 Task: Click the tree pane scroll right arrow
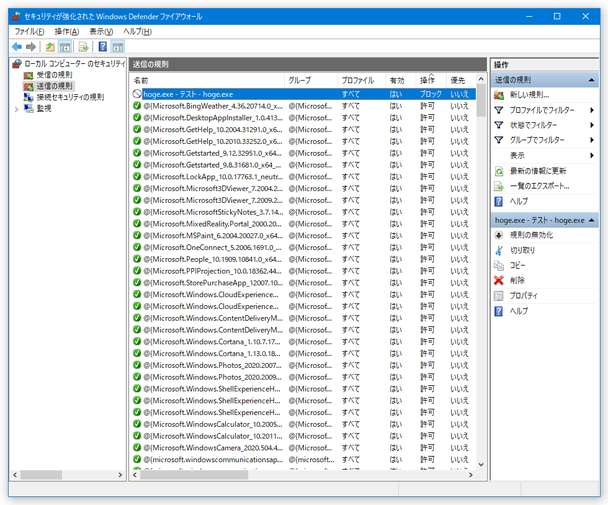click(x=120, y=475)
